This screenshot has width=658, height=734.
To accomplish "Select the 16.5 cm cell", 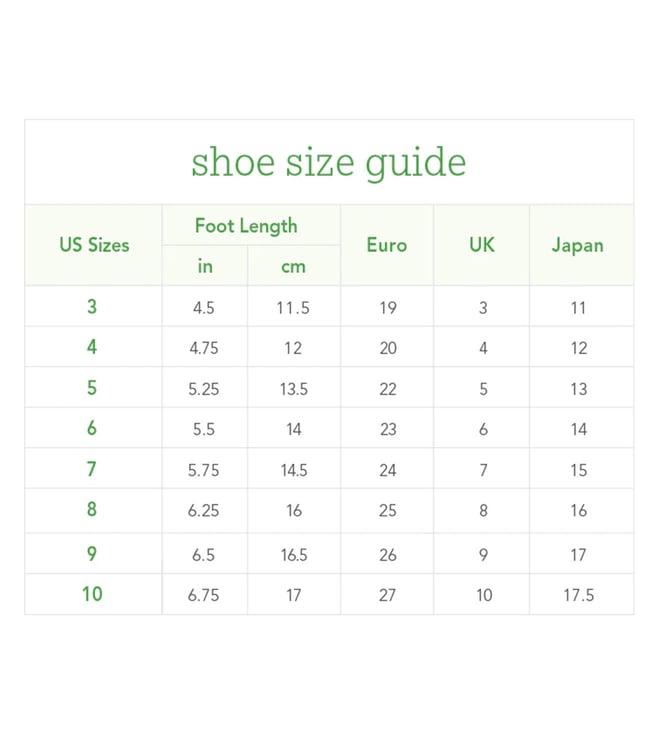I will click(294, 555).
